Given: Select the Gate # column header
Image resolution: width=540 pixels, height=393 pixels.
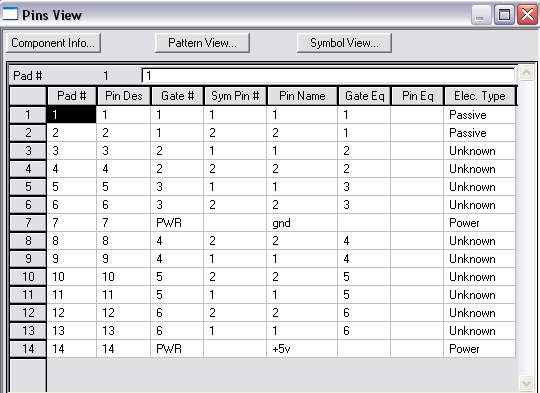Looking at the screenshot, I should [177, 96].
